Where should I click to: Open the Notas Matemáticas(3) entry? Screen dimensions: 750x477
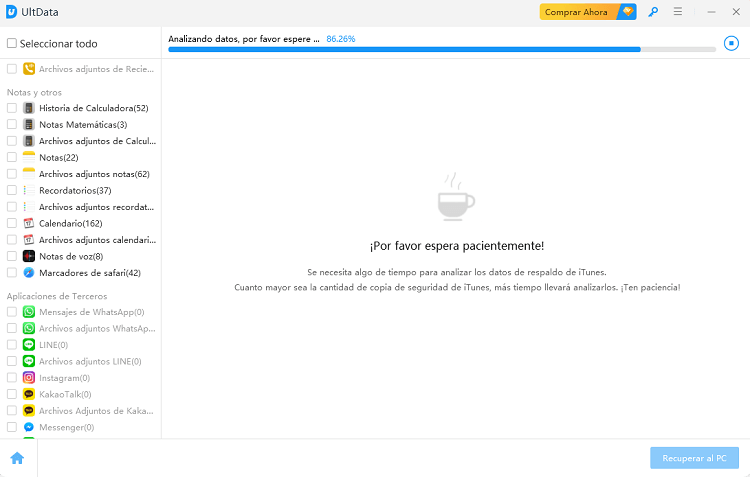tap(83, 124)
